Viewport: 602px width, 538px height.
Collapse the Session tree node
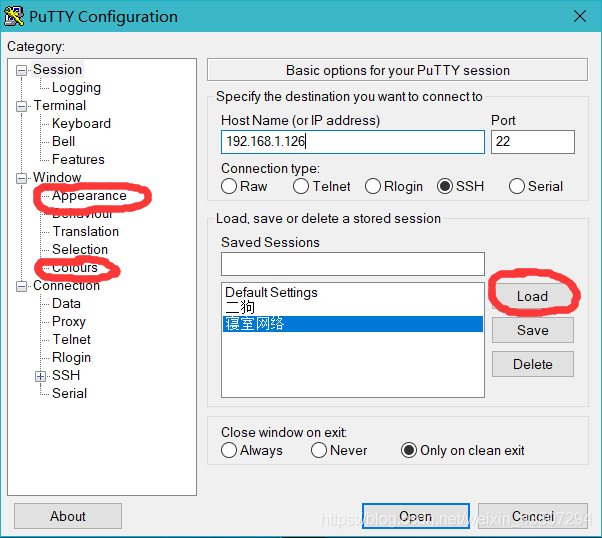22,70
